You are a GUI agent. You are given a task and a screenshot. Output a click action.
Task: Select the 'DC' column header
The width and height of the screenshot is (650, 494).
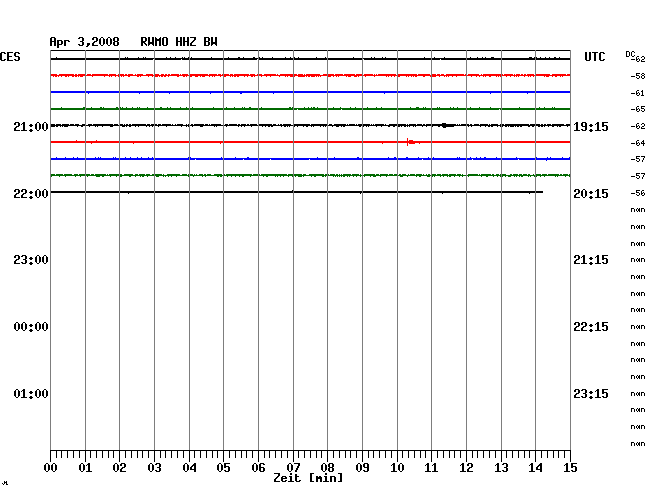[x=630, y=54]
